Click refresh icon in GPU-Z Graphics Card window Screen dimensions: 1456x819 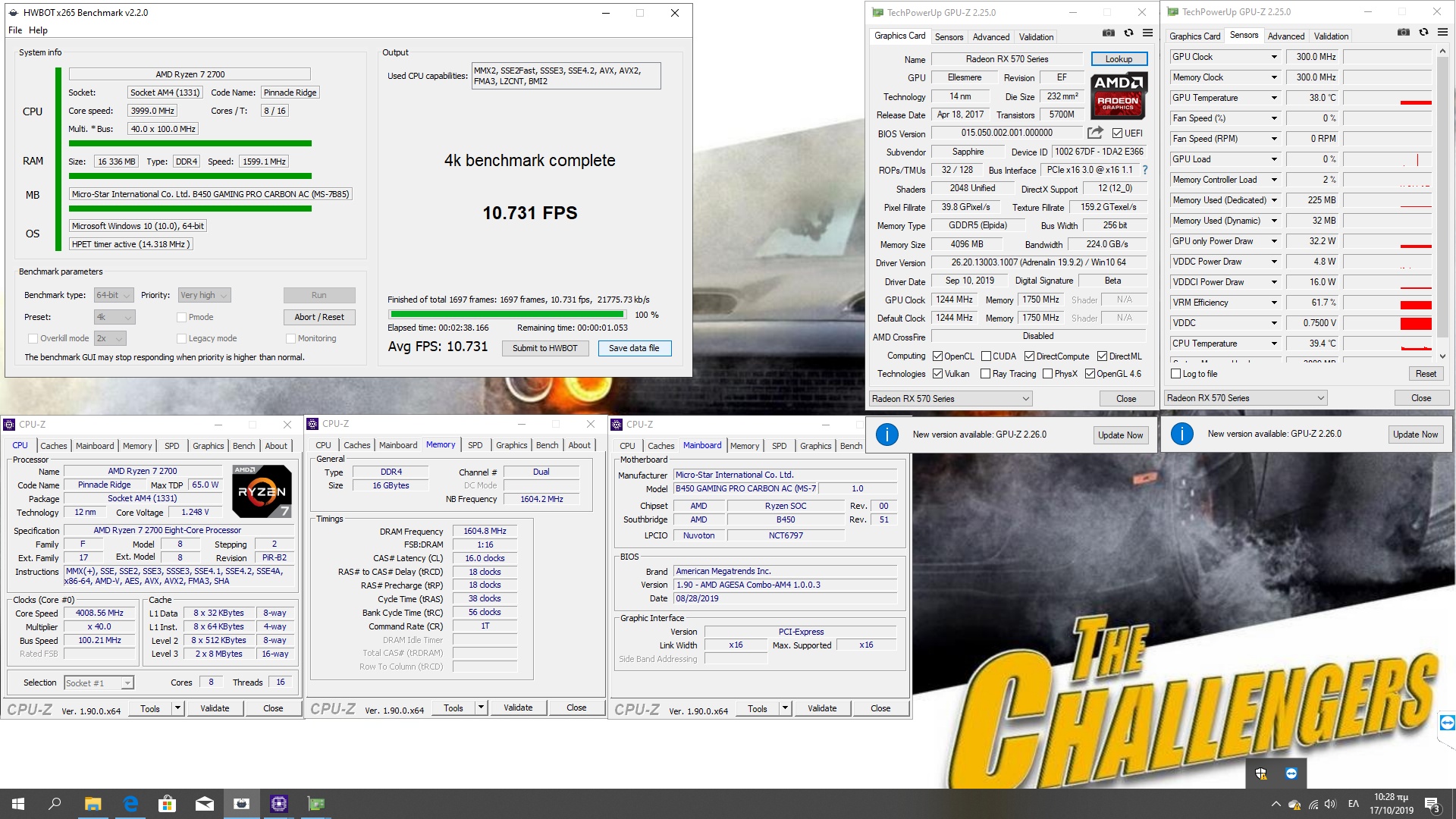tap(1128, 33)
